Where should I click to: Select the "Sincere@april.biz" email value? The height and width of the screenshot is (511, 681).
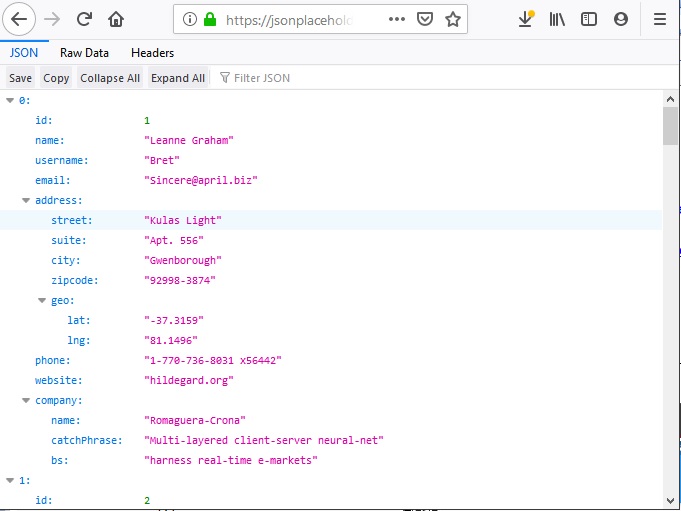[201, 181]
